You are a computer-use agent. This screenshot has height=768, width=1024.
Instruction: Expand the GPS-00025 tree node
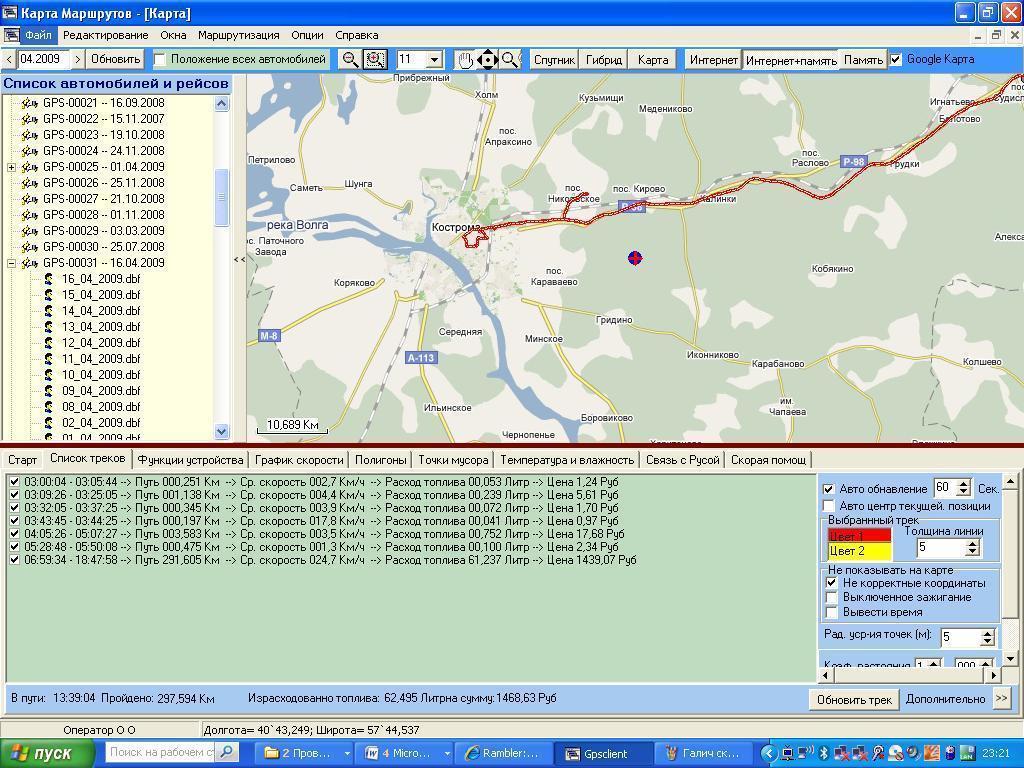click(11, 167)
